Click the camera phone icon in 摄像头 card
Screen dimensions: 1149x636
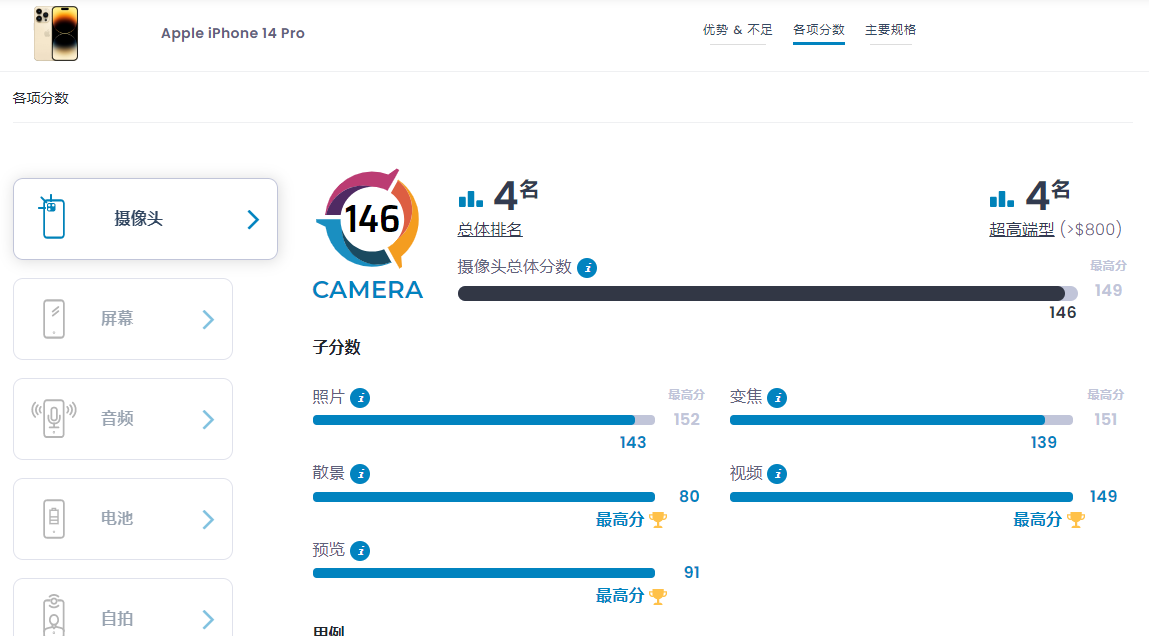pos(53,217)
